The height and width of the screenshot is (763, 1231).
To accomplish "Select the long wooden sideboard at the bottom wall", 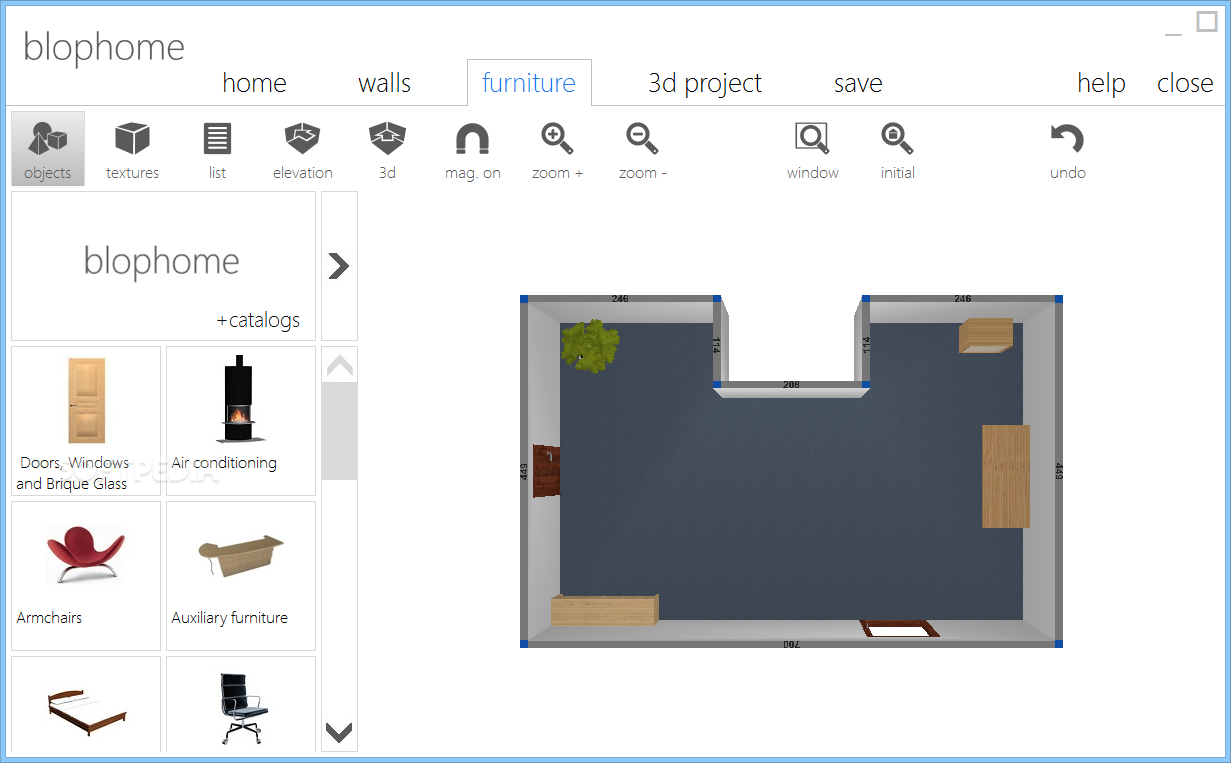I will pyautogui.click(x=605, y=609).
